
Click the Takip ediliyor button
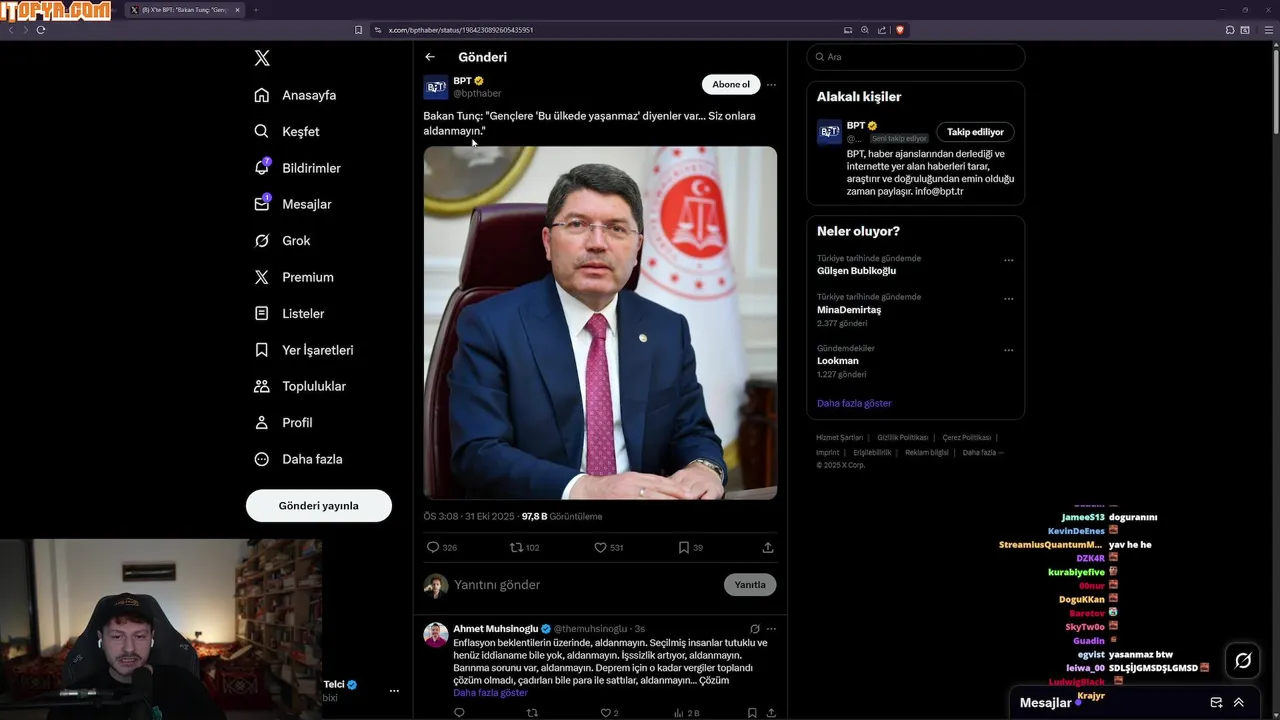pyautogui.click(x=975, y=132)
